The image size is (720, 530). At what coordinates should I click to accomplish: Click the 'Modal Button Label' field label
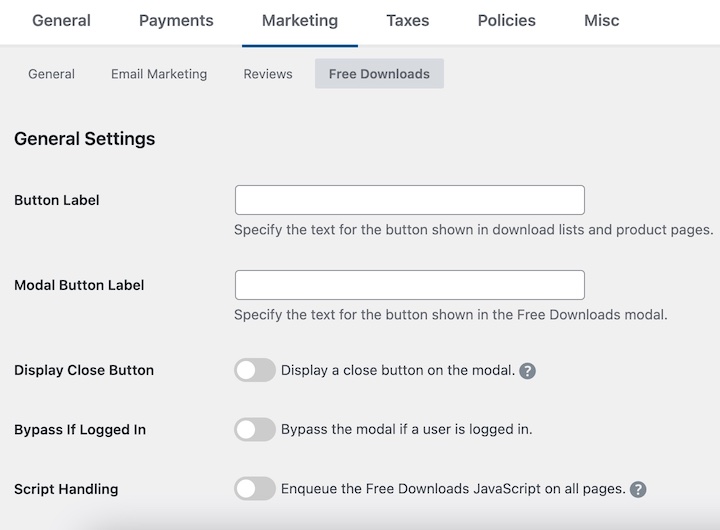(x=79, y=285)
